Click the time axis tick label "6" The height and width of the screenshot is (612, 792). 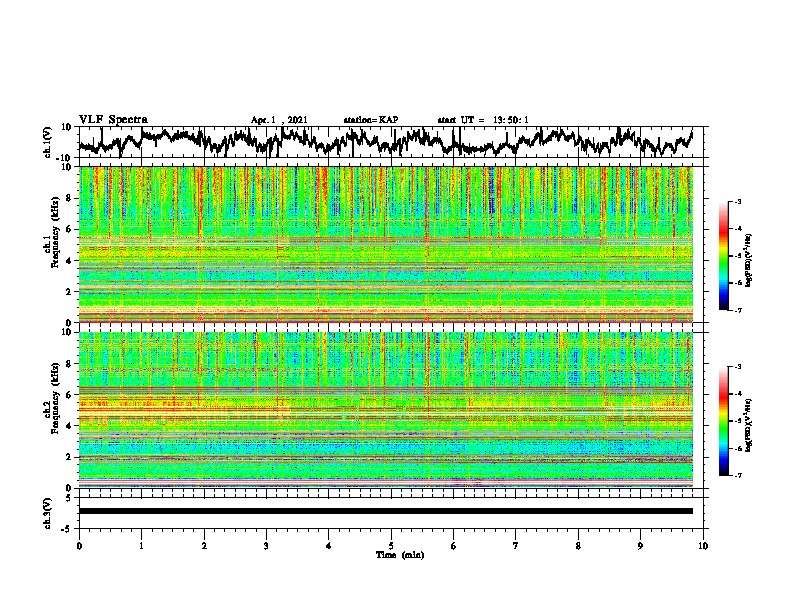tap(454, 546)
